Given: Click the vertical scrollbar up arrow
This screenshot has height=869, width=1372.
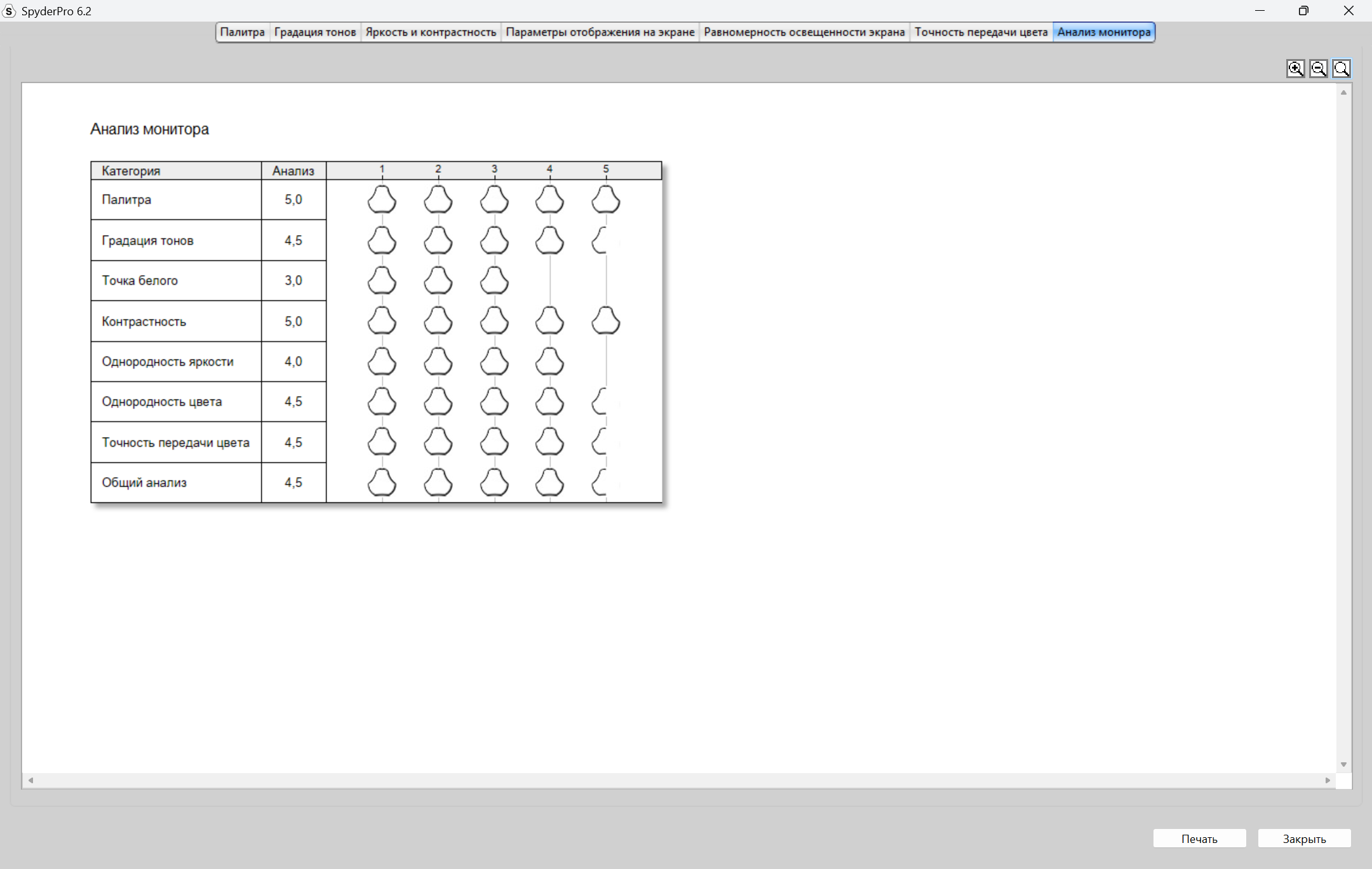Looking at the screenshot, I should [x=1343, y=93].
